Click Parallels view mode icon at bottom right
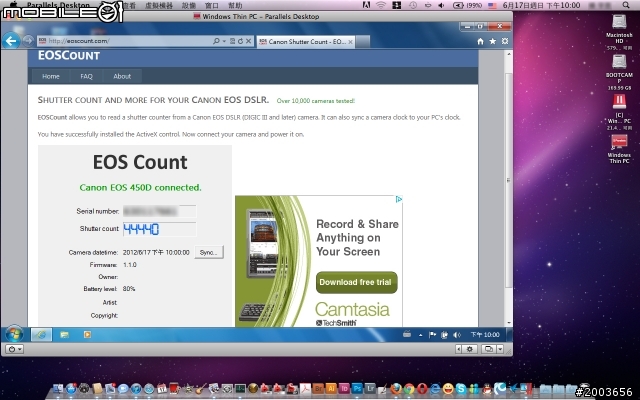The image size is (640, 400). [488, 349]
